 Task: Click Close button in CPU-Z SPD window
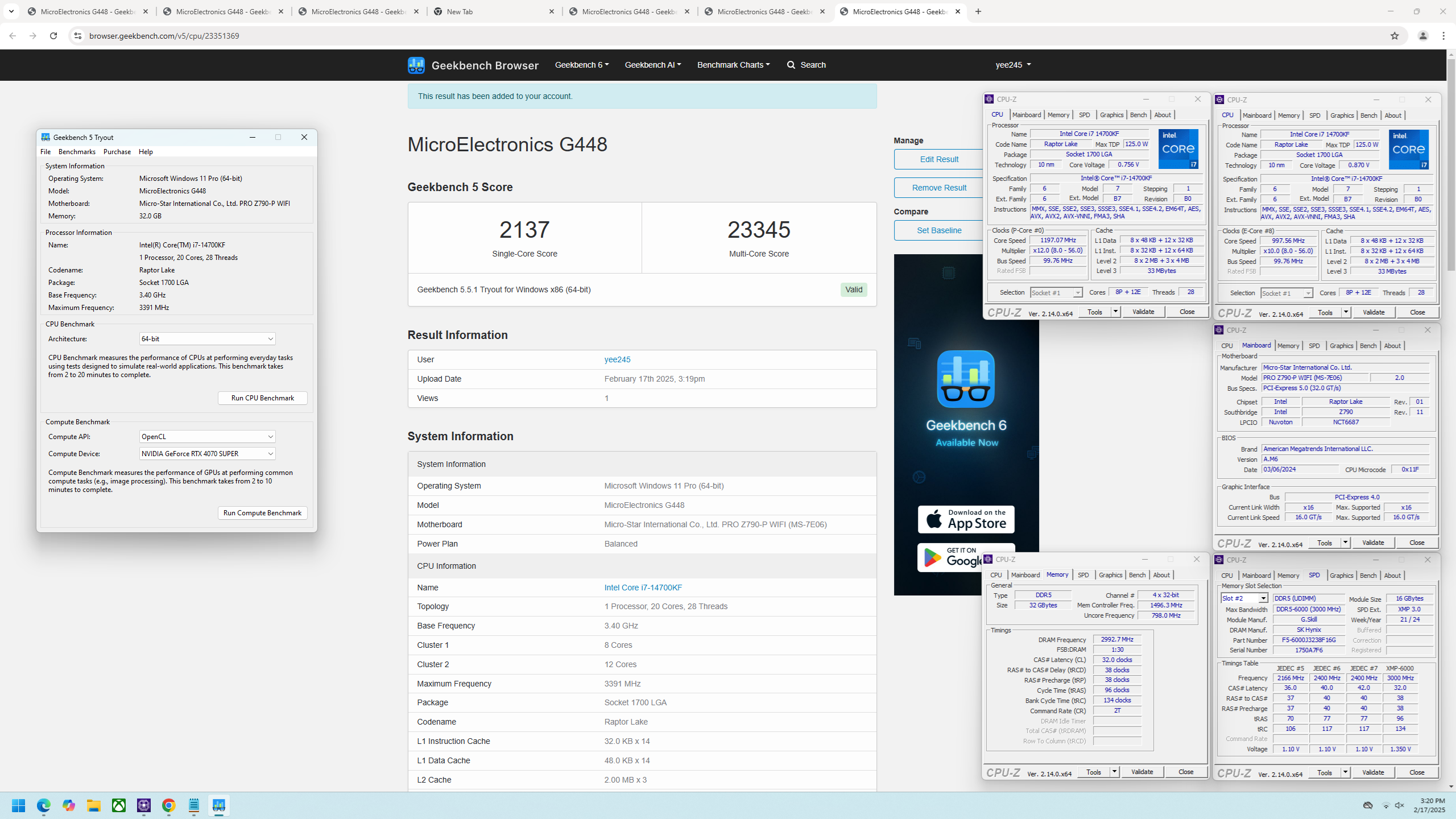pyautogui.click(x=1417, y=772)
